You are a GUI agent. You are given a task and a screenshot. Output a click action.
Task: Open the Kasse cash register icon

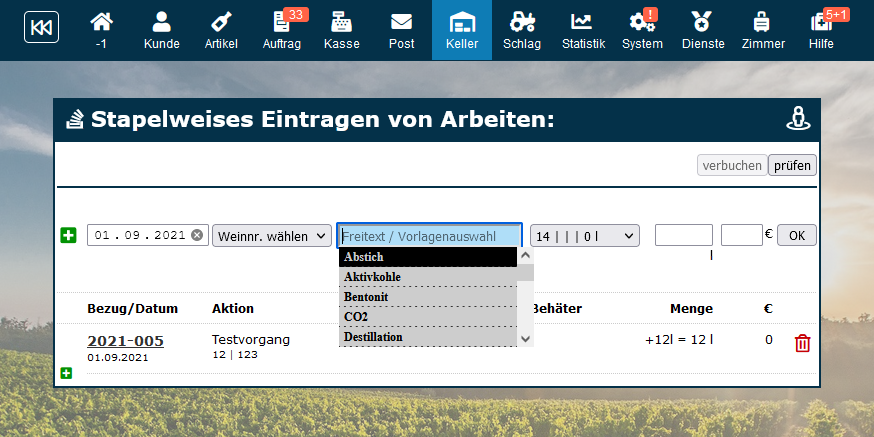click(342, 22)
